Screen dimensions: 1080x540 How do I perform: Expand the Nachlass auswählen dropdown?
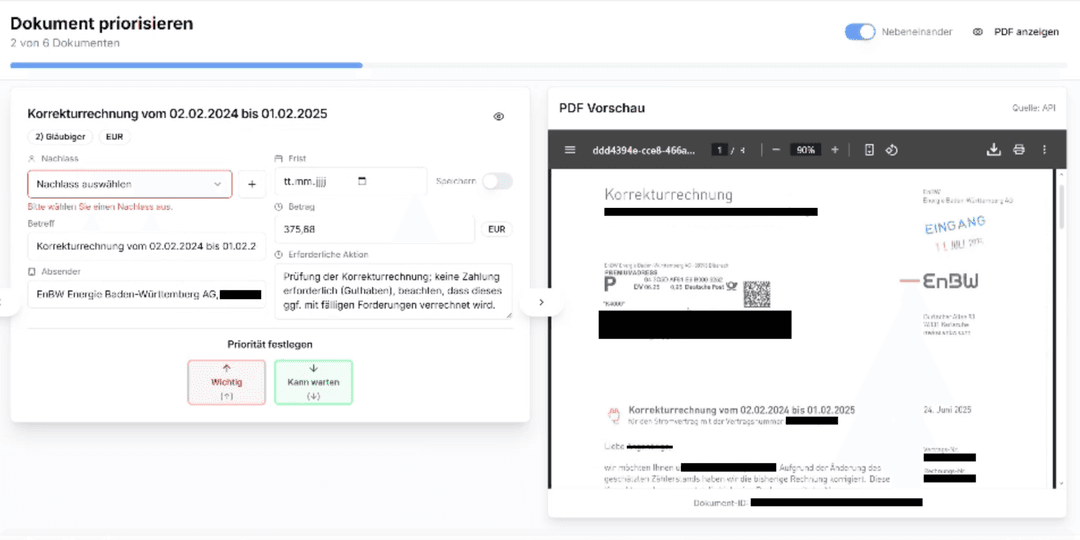click(x=130, y=184)
